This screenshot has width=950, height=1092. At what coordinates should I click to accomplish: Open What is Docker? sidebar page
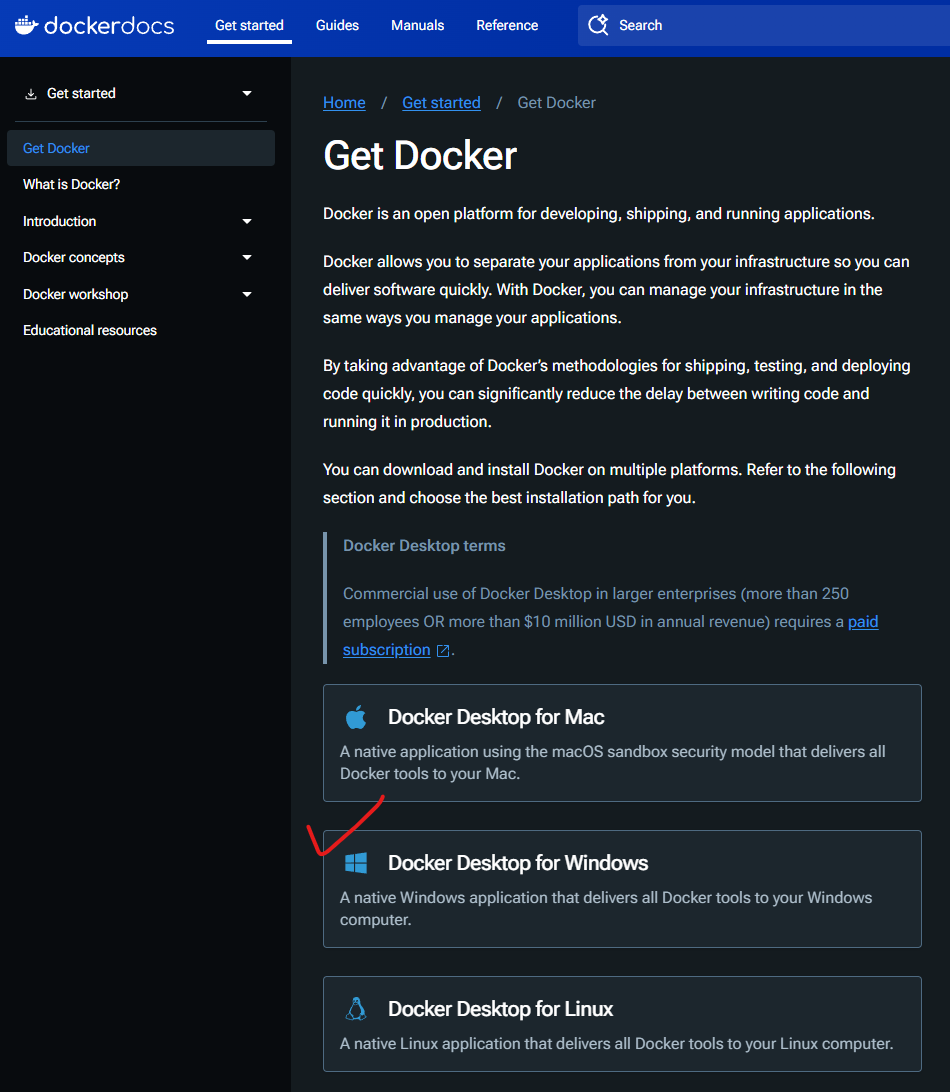click(x=71, y=185)
